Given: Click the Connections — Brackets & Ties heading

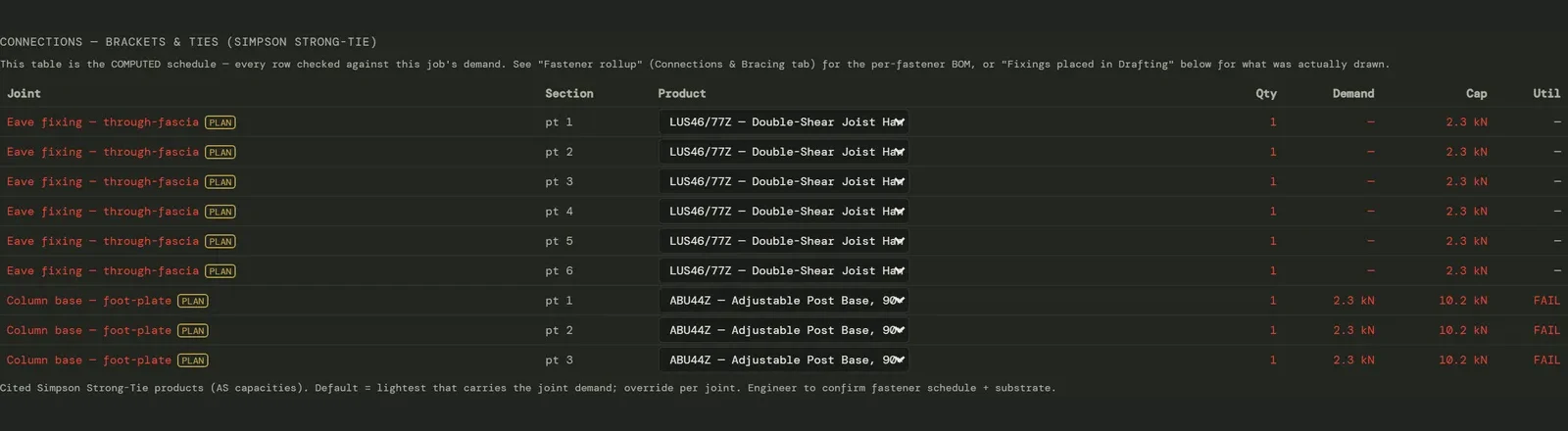Looking at the screenshot, I should tap(188, 42).
